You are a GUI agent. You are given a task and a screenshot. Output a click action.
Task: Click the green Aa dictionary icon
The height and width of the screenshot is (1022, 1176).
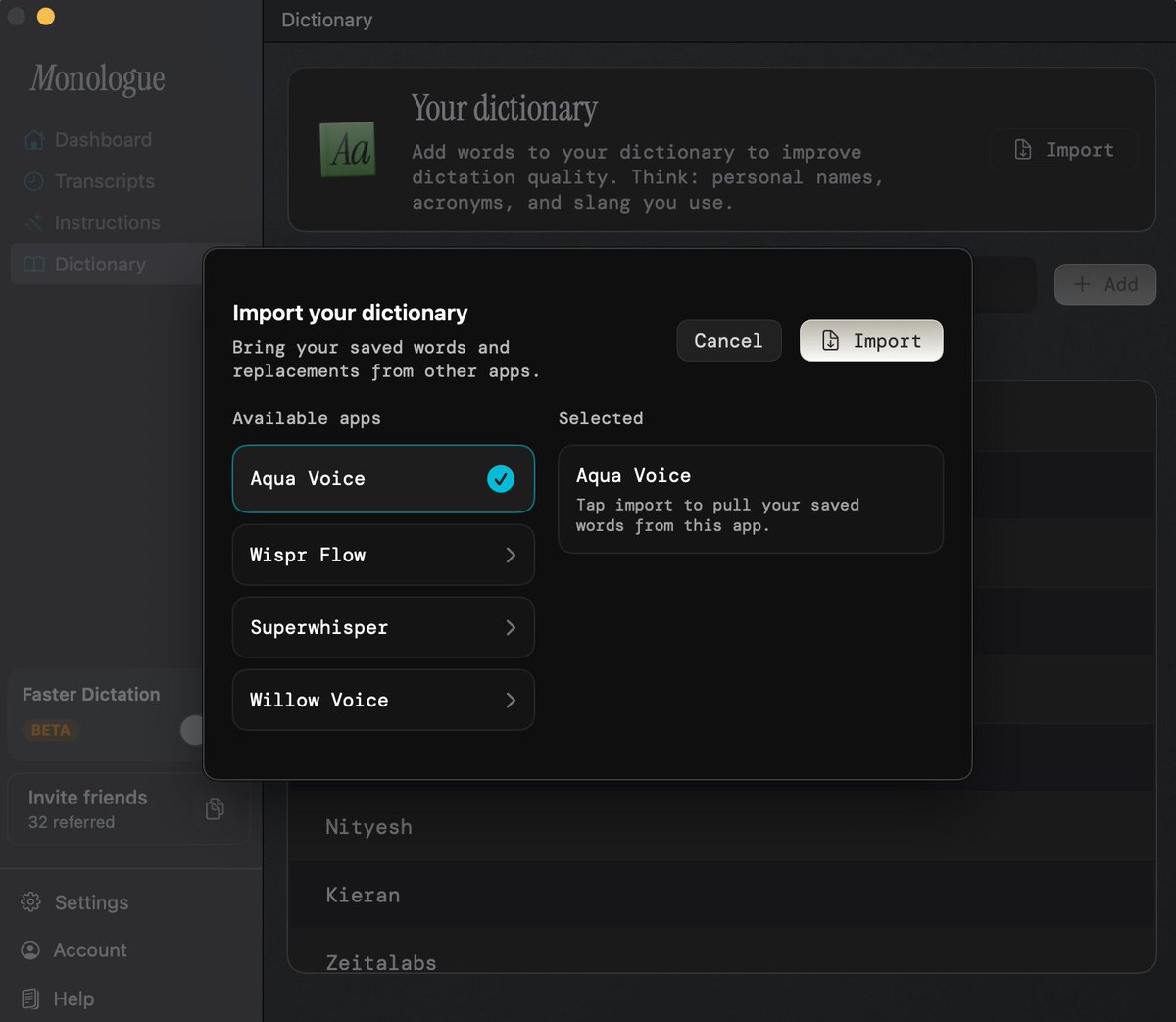348,150
